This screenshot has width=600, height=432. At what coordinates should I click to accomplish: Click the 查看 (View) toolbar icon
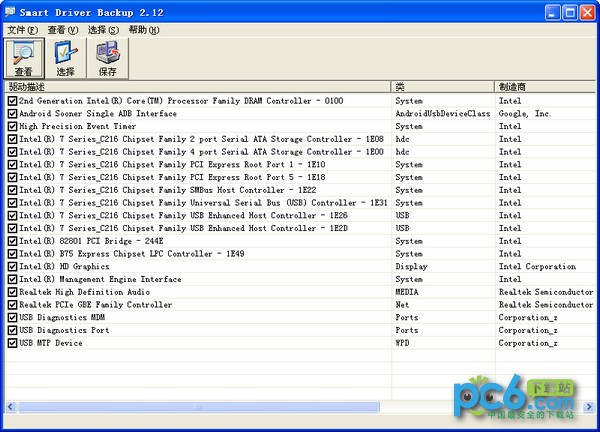pyautogui.click(x=24, y=58)
